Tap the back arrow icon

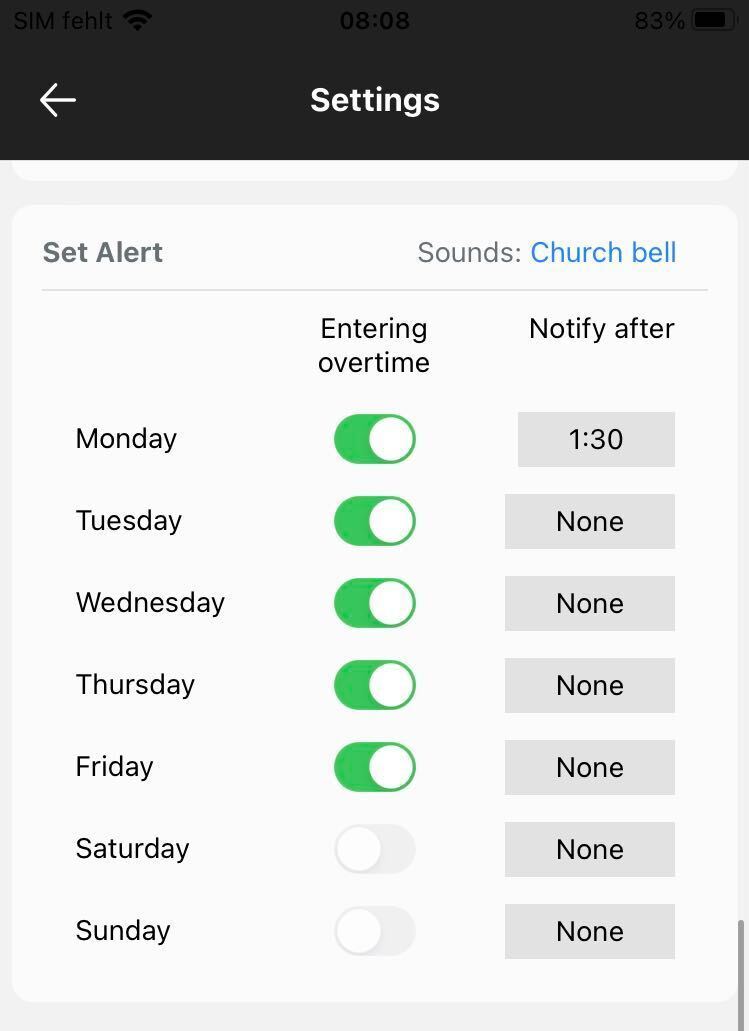(x=58, y=100)
